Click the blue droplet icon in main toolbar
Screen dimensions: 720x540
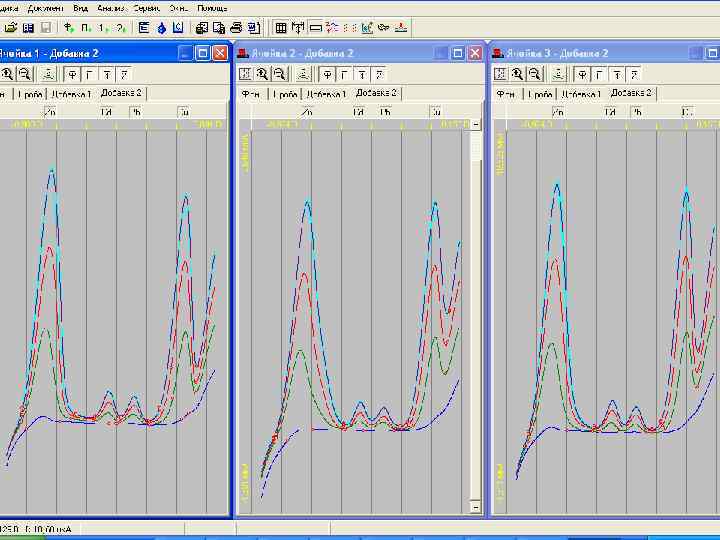point(161,28)
